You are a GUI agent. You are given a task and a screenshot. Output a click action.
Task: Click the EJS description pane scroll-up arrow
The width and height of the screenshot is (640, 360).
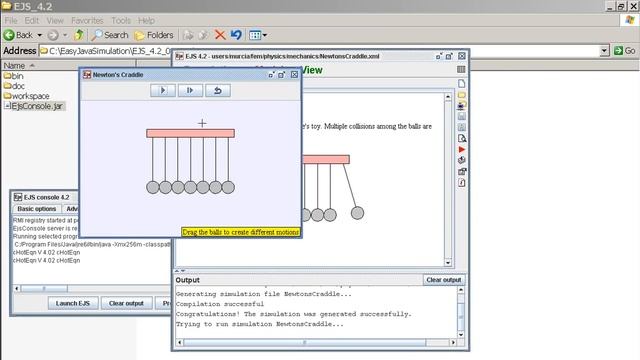[448, 97]
